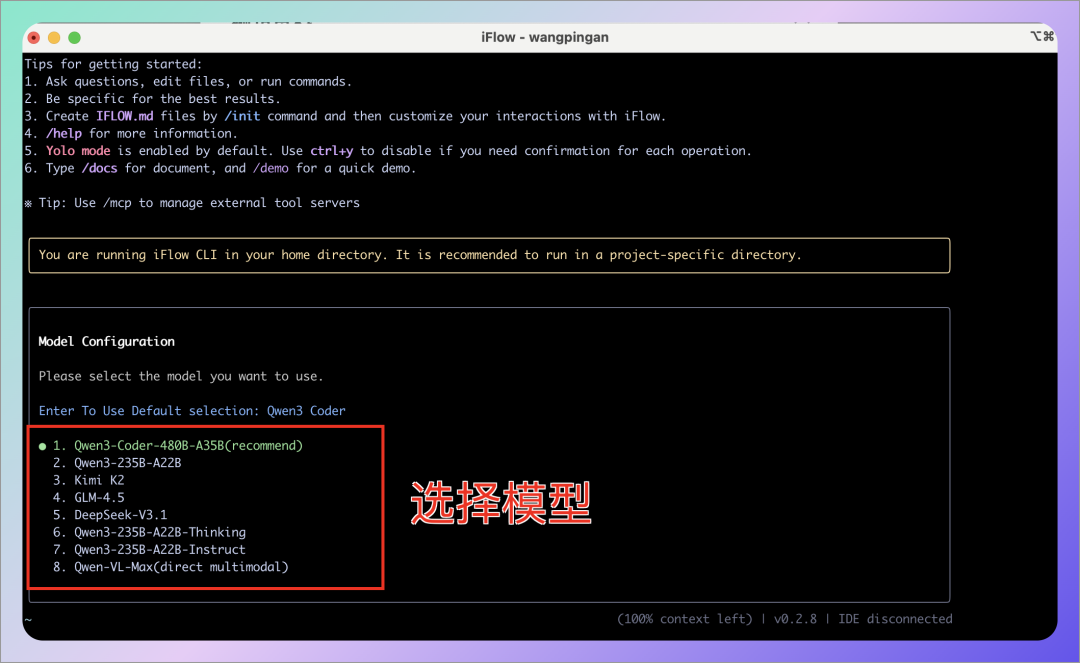Click the Yolo mode highlighted text
The image size is (1080, 663).
(x=78, y=150)
